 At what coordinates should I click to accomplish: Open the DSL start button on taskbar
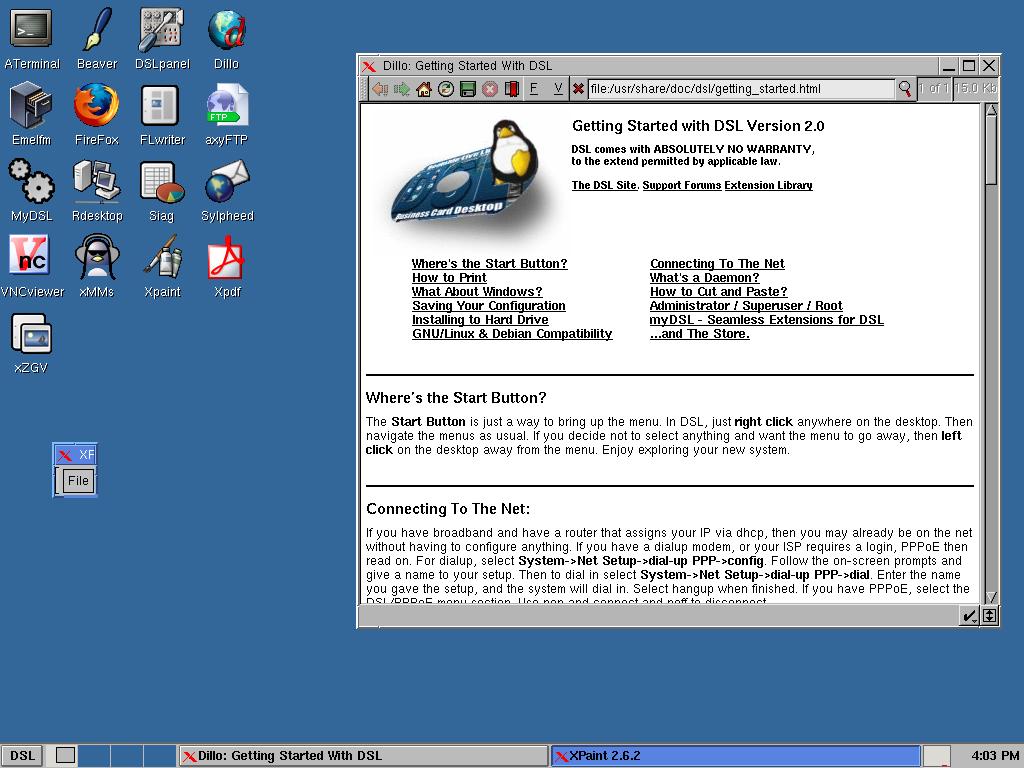tap(22, 756)
